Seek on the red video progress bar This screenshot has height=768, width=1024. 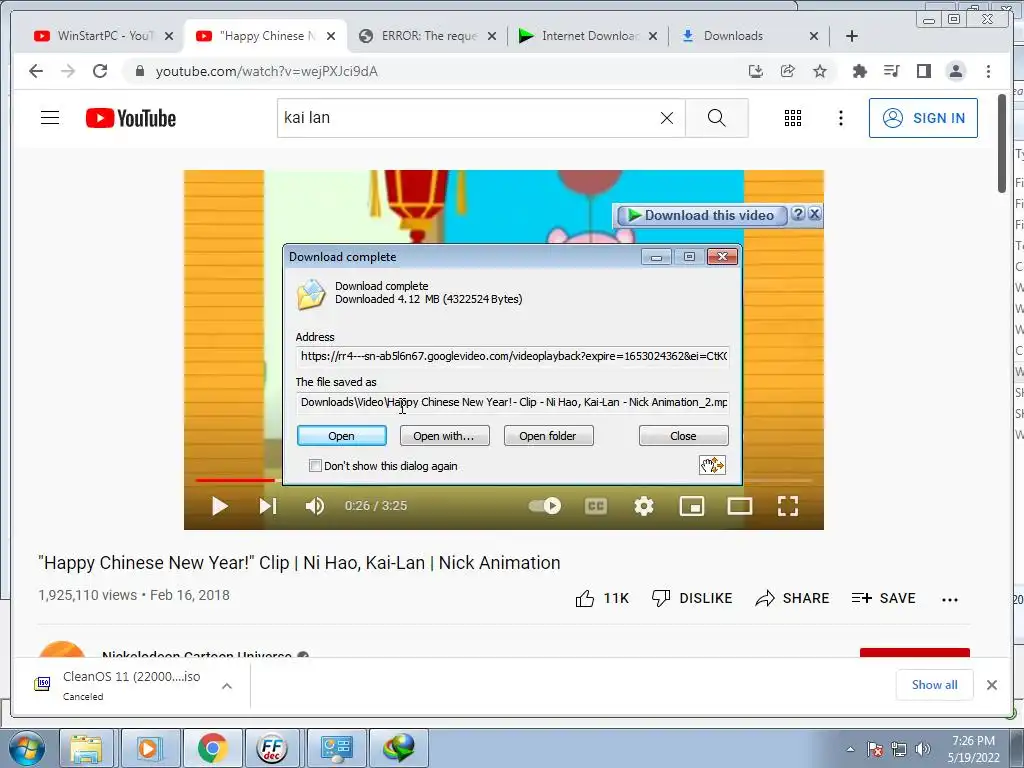tap(235, 480)
